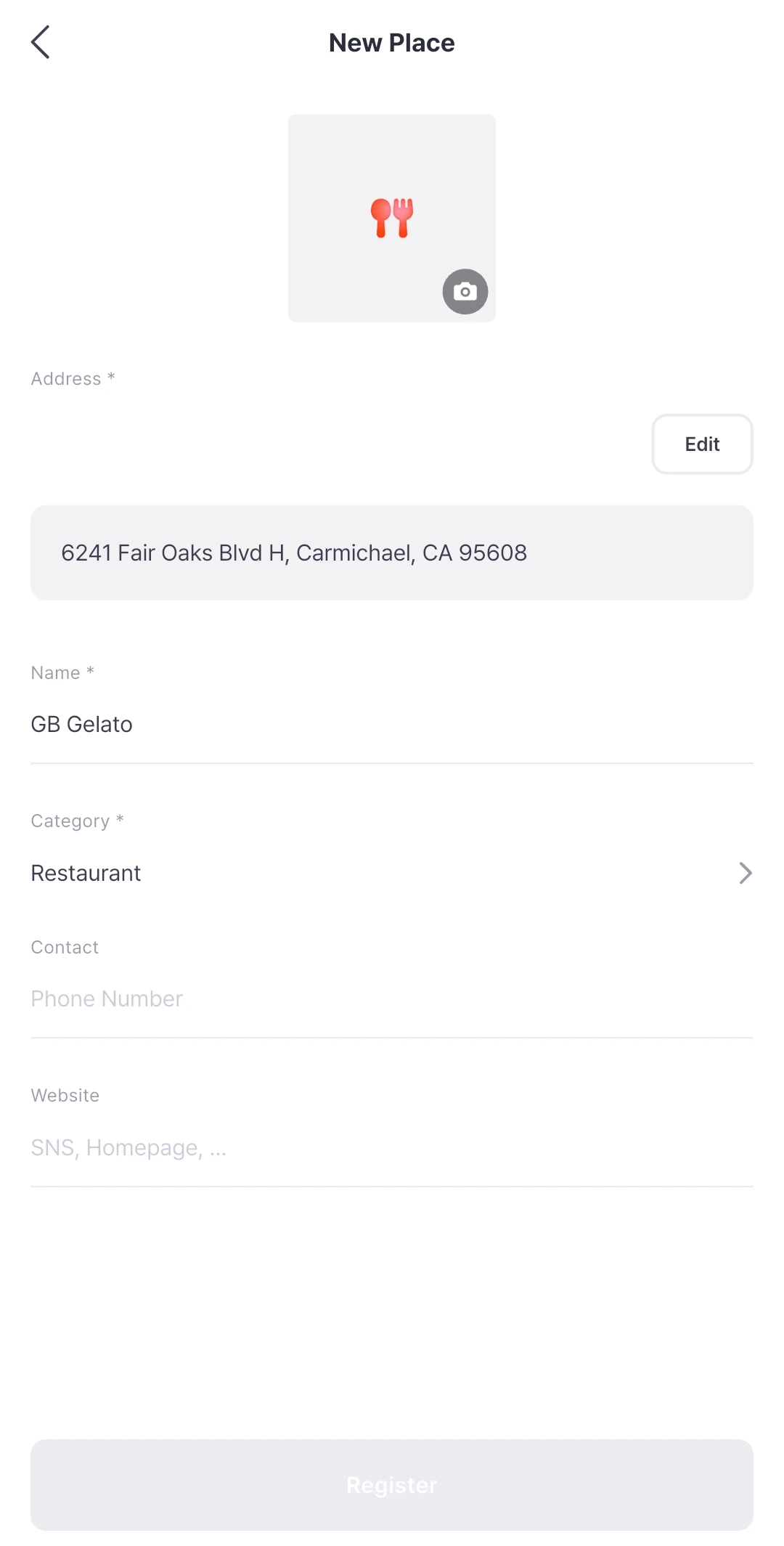The height and width of the screenshot is (1546, 784).
Task: Focus the Name field containing GB Gelato
Action: point(392,725)
